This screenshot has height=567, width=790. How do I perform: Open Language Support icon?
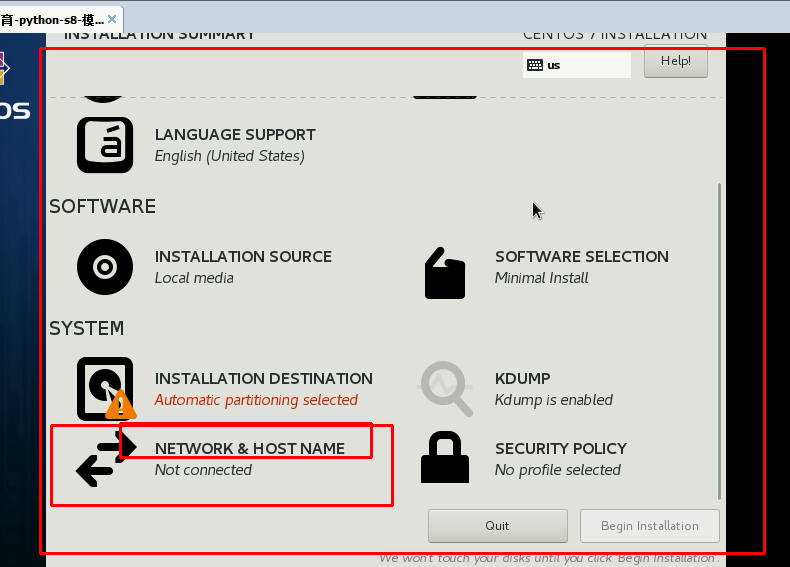[105, 145]
